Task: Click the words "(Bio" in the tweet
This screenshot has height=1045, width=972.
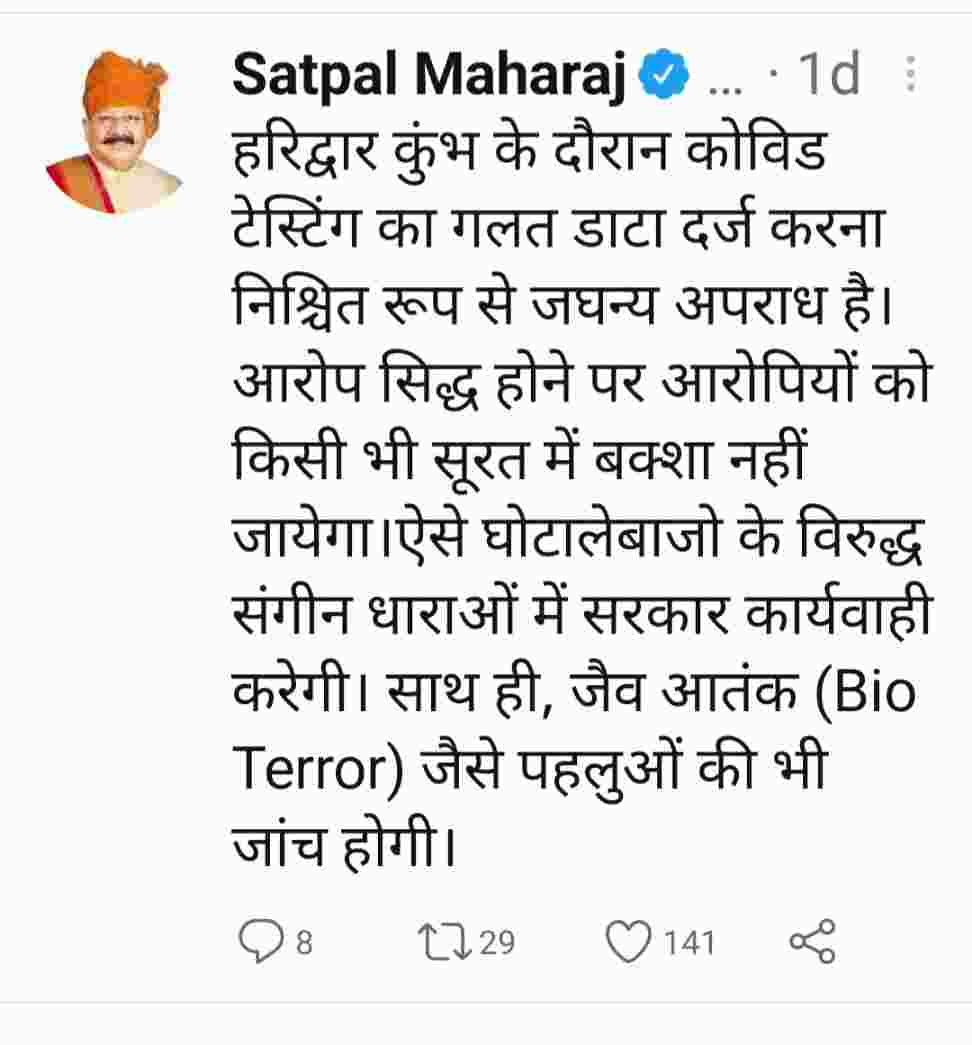Action: pos(869,694)
